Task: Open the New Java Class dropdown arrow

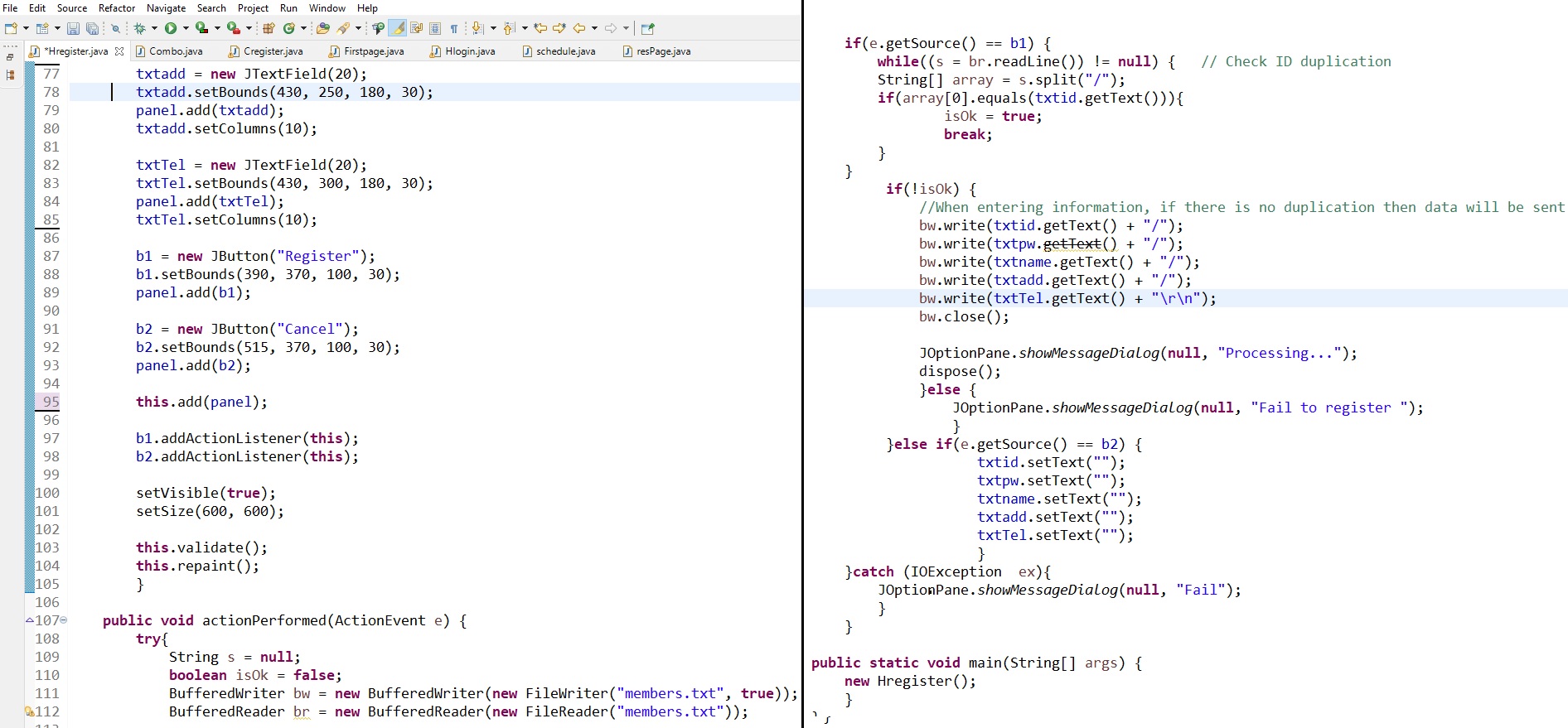Action: click(x=303, y=28)
